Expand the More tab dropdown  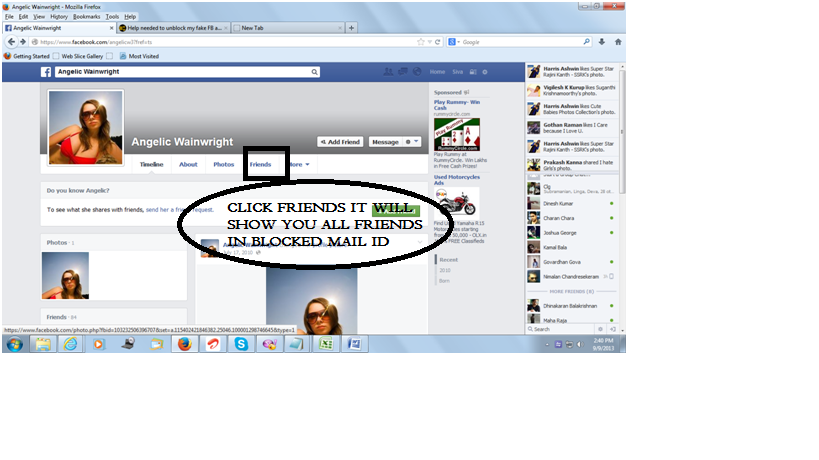[x=300, y=164]
